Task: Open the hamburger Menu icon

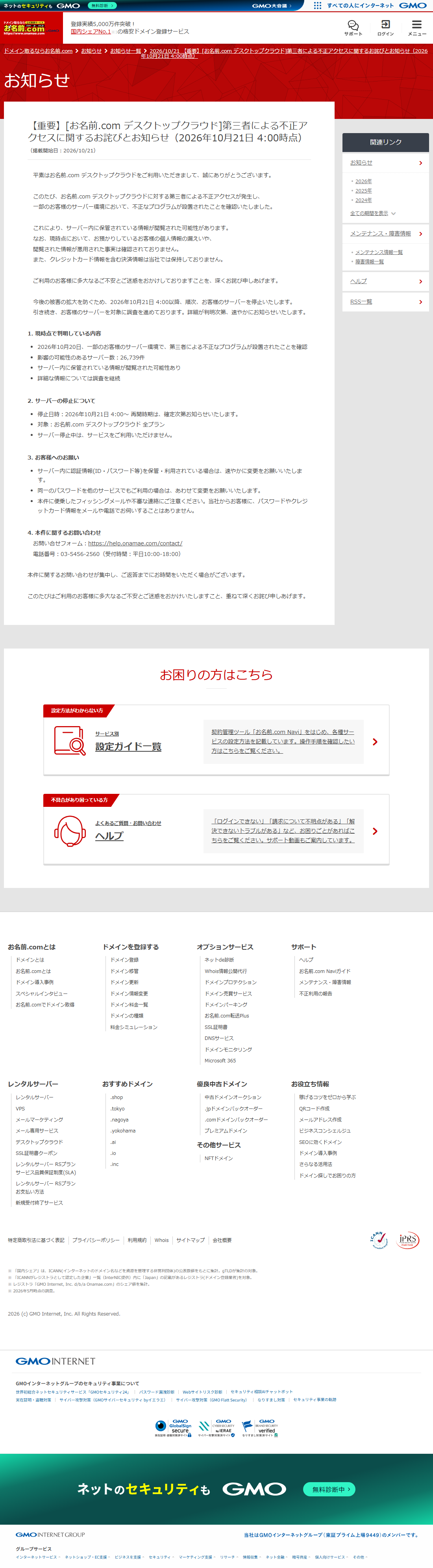Action: (416, 28)
